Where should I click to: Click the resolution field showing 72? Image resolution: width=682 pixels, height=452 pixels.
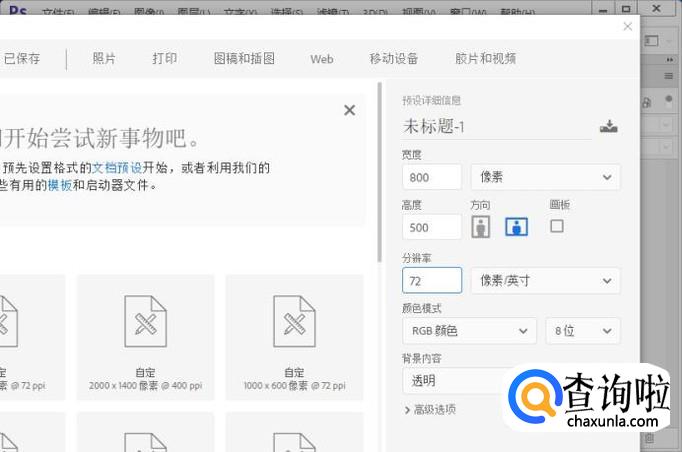(x=432, y=281)
